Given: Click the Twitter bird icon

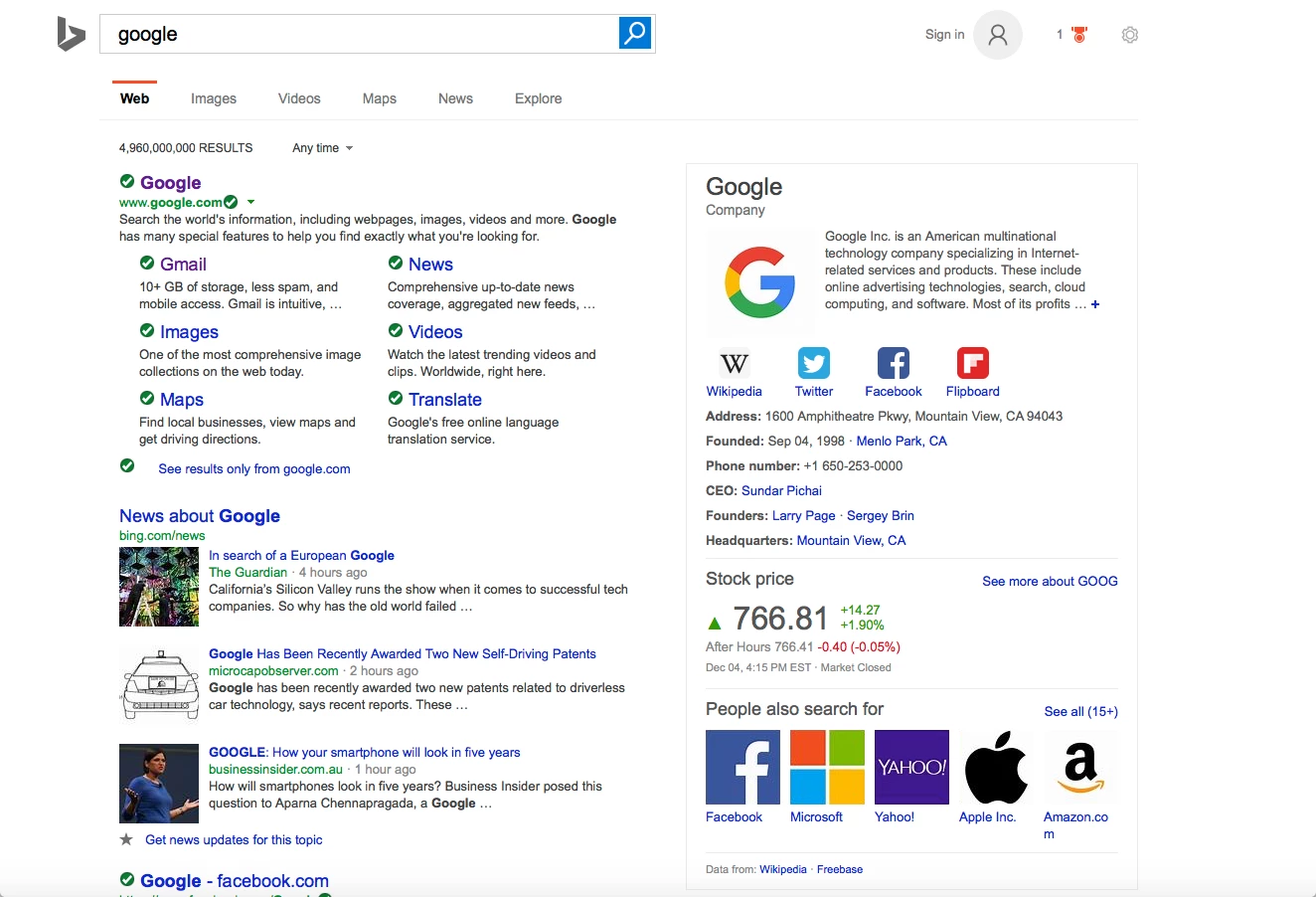Looking at the screenshot, I should pyautogui.click(x=814, y=363).
